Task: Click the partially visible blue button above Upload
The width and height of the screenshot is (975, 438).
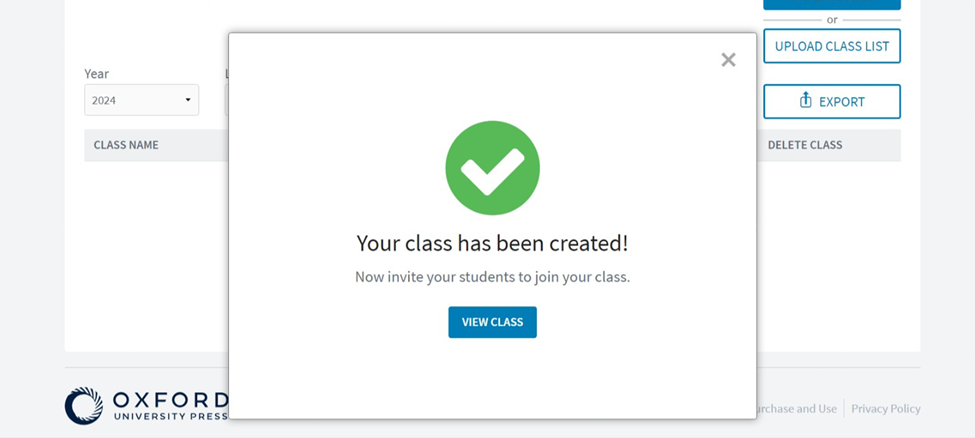Action: click(x=832, y=4)
